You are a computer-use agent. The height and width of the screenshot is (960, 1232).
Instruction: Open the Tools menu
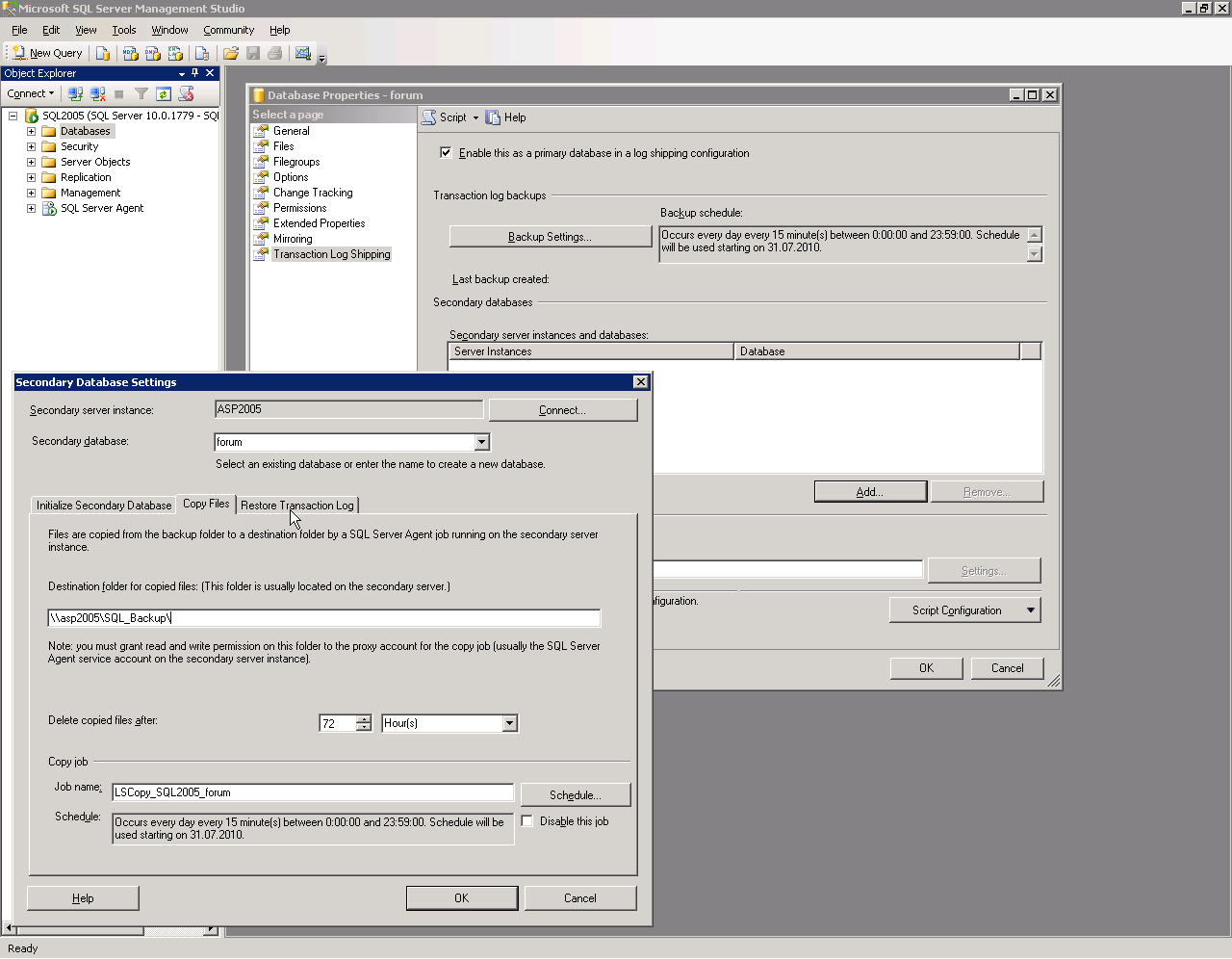pos(124,30)
